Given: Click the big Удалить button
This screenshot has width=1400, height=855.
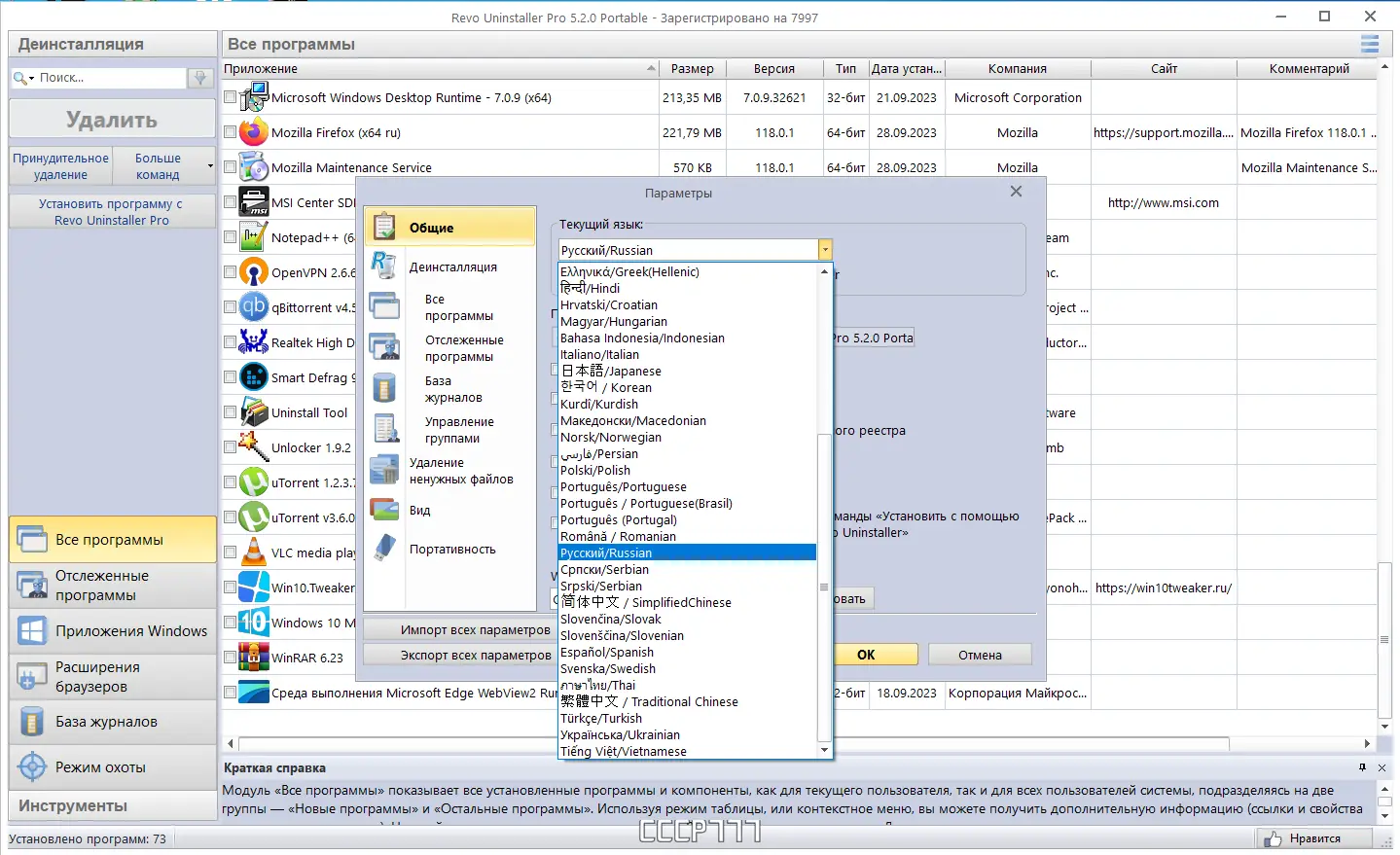Looking at the screenshot, I should tap(112, 120).
